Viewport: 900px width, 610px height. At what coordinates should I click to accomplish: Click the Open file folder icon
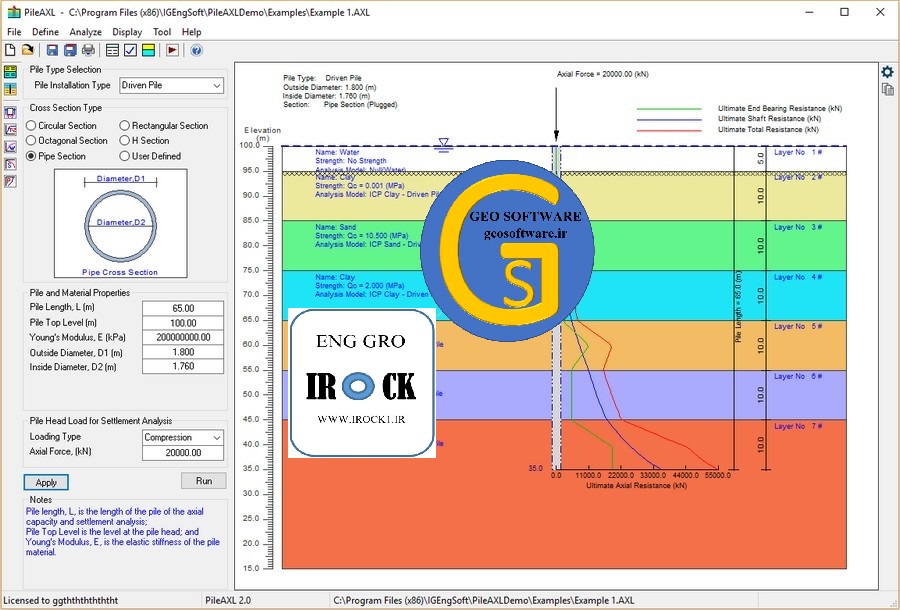pos(29,50)
